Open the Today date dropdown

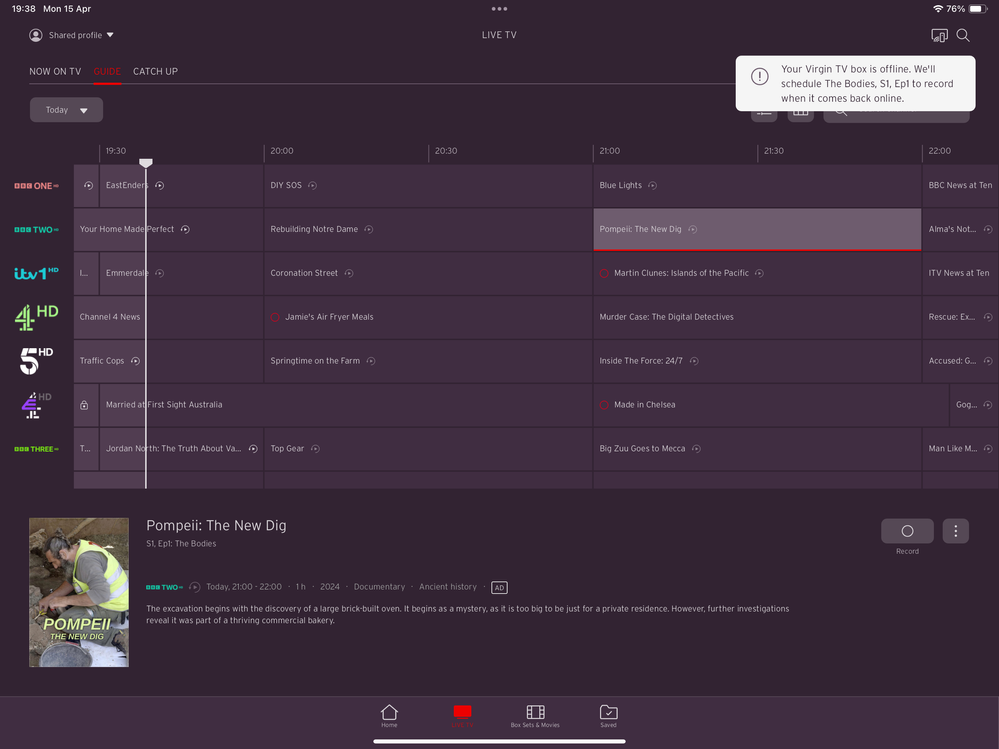[x=66, y=110]
